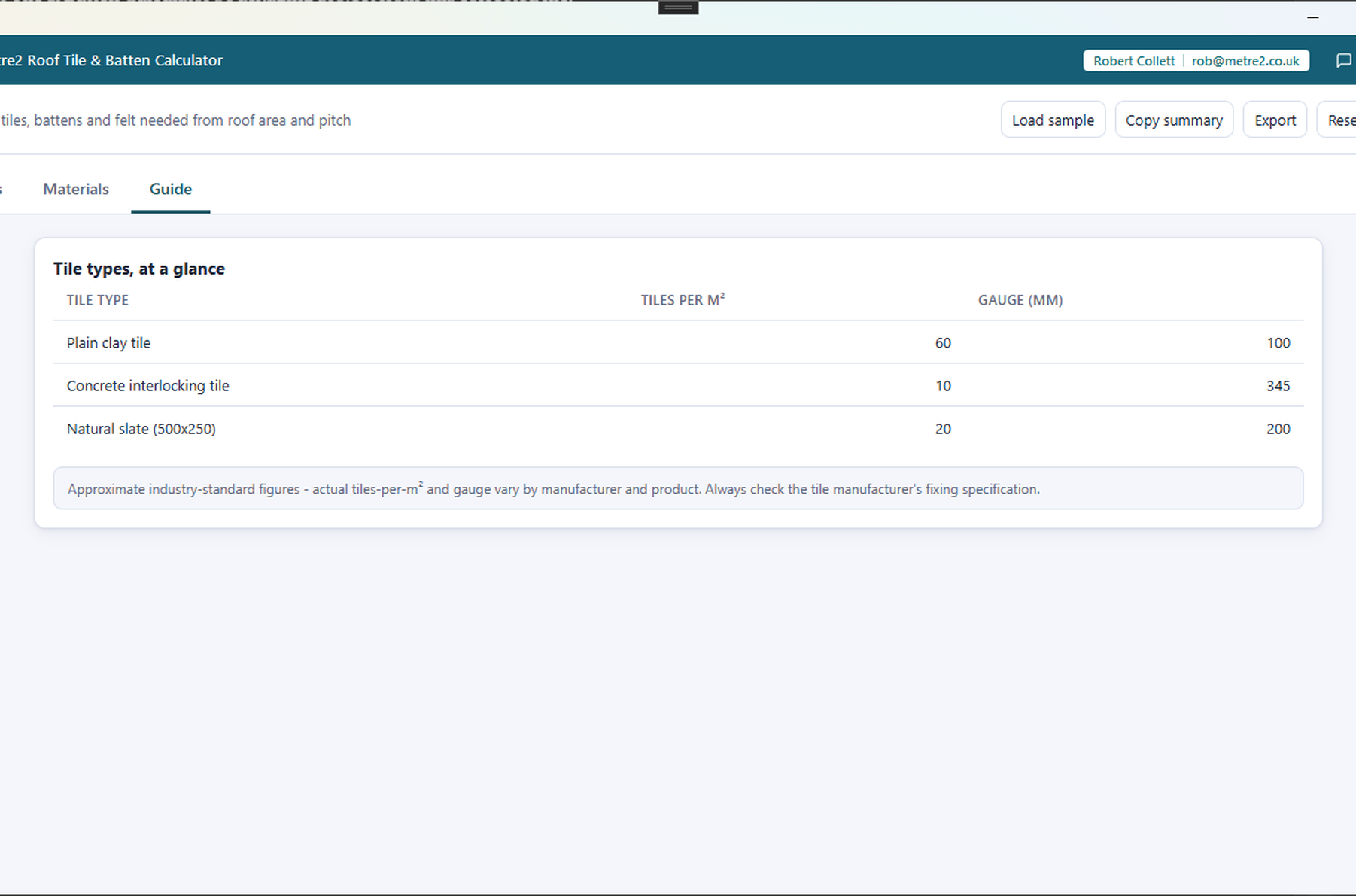This screenshot has width=1356, height=896.
Task: Select the Guide tab
Action: (x=171, y=189)
